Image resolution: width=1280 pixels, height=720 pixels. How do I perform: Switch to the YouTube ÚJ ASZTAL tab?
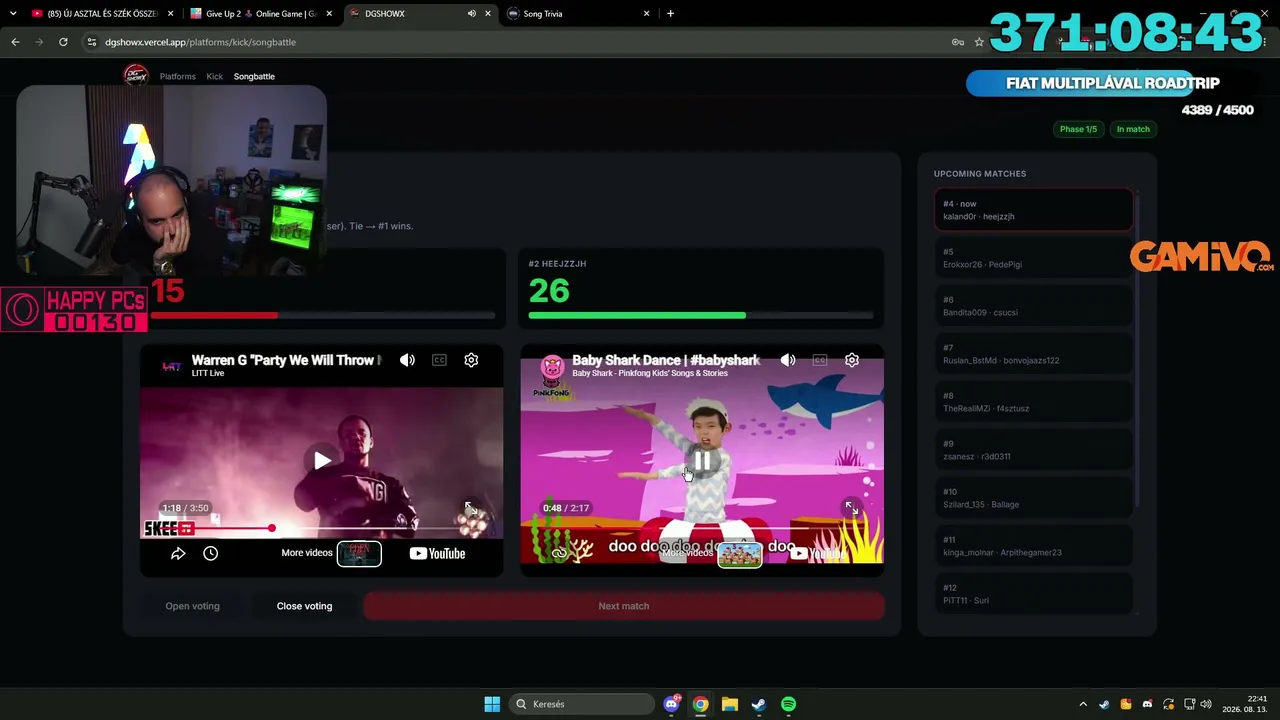point(103,14)
